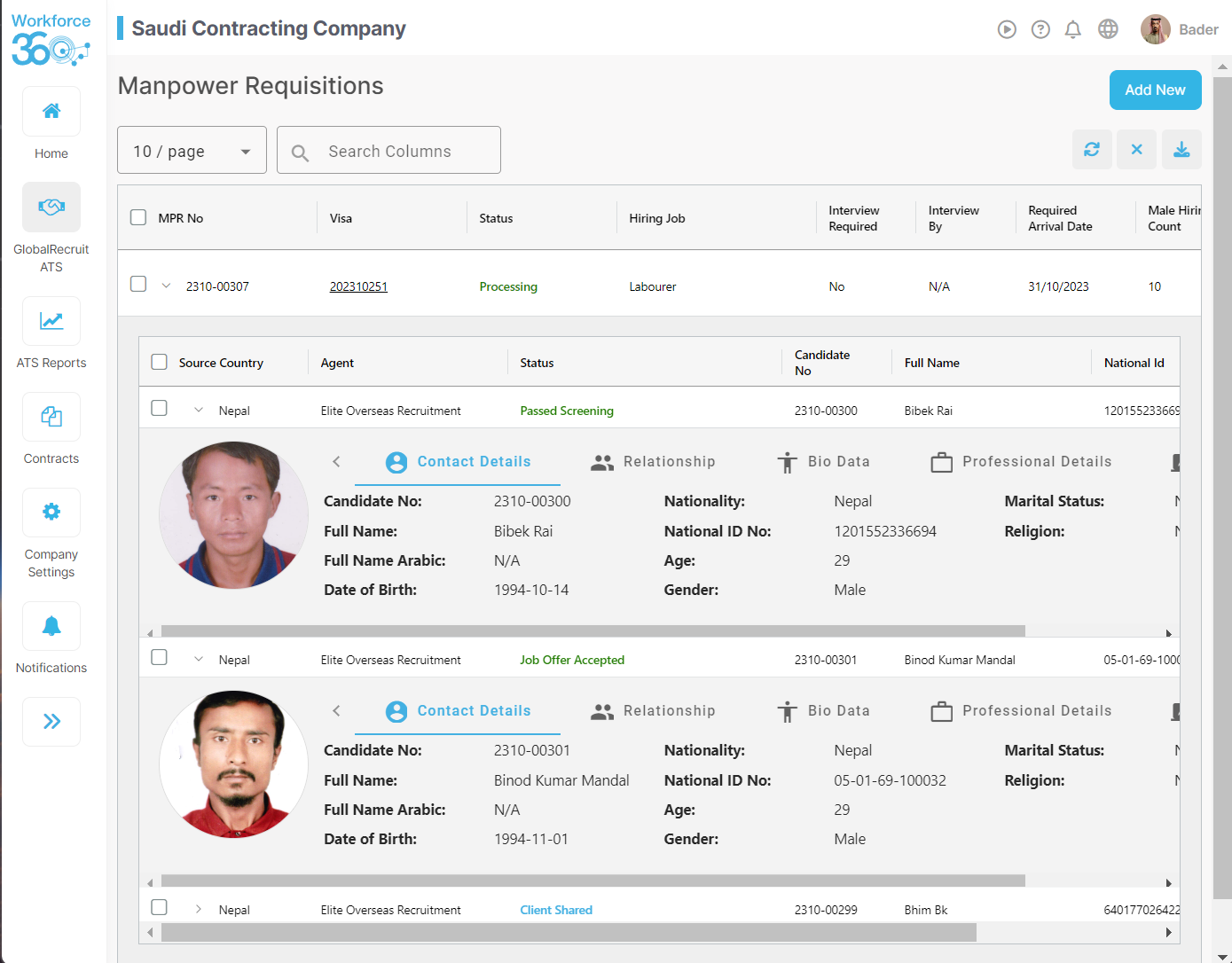Check the select-all checkbox in MPR header
1232x963 pixels.
point(138,216)
